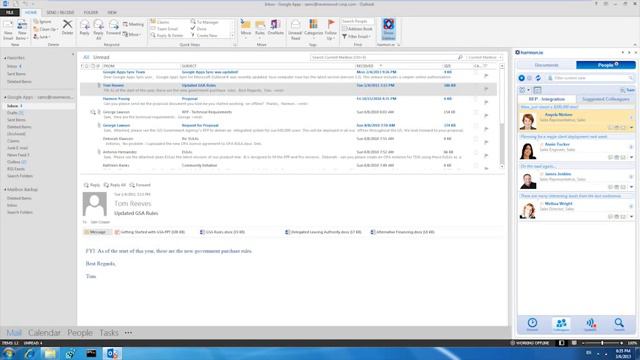Collapse the Favorites folder group
Screen dimensions: 640x360
(x=5, y=58)
